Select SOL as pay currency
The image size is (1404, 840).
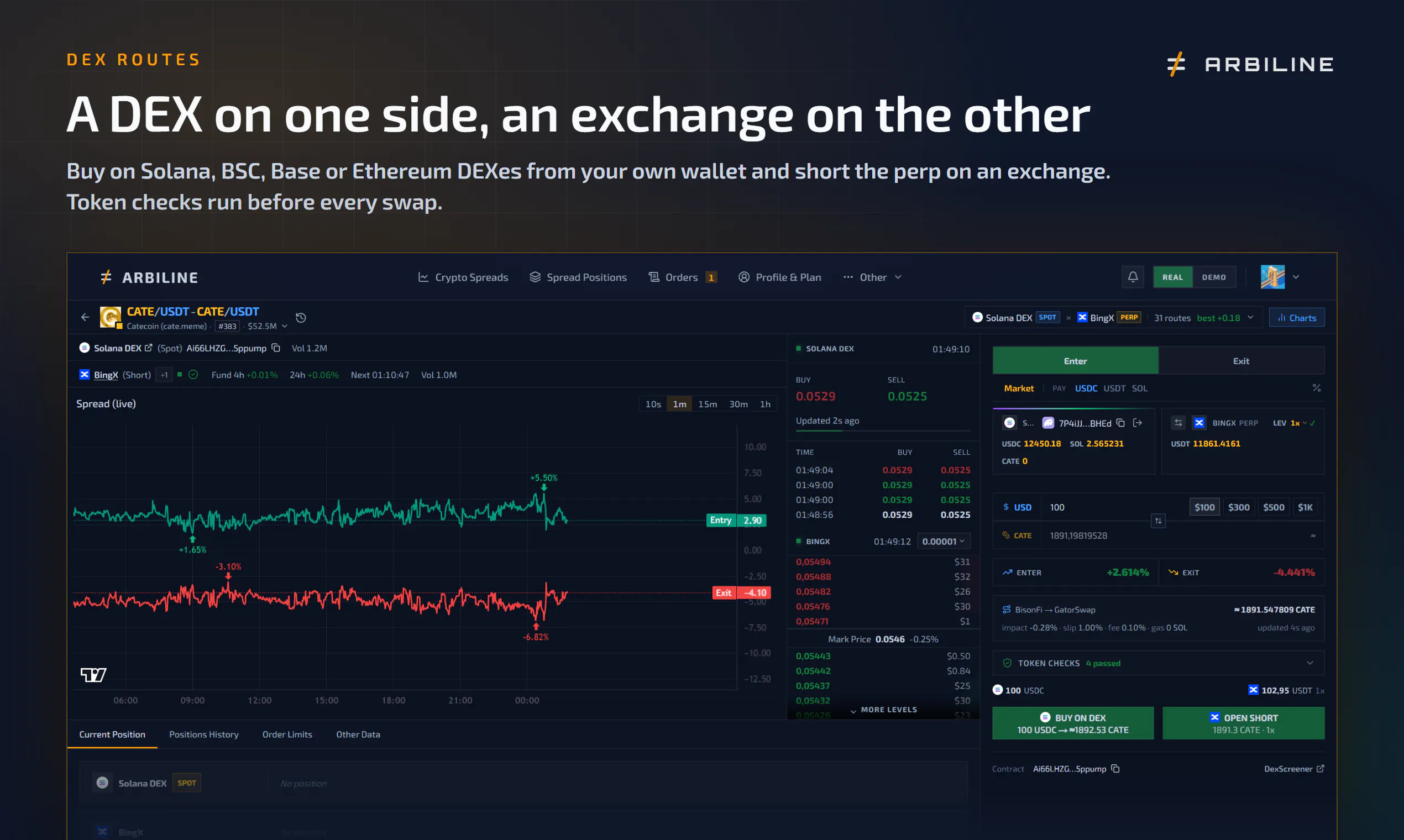[1140, 388]
